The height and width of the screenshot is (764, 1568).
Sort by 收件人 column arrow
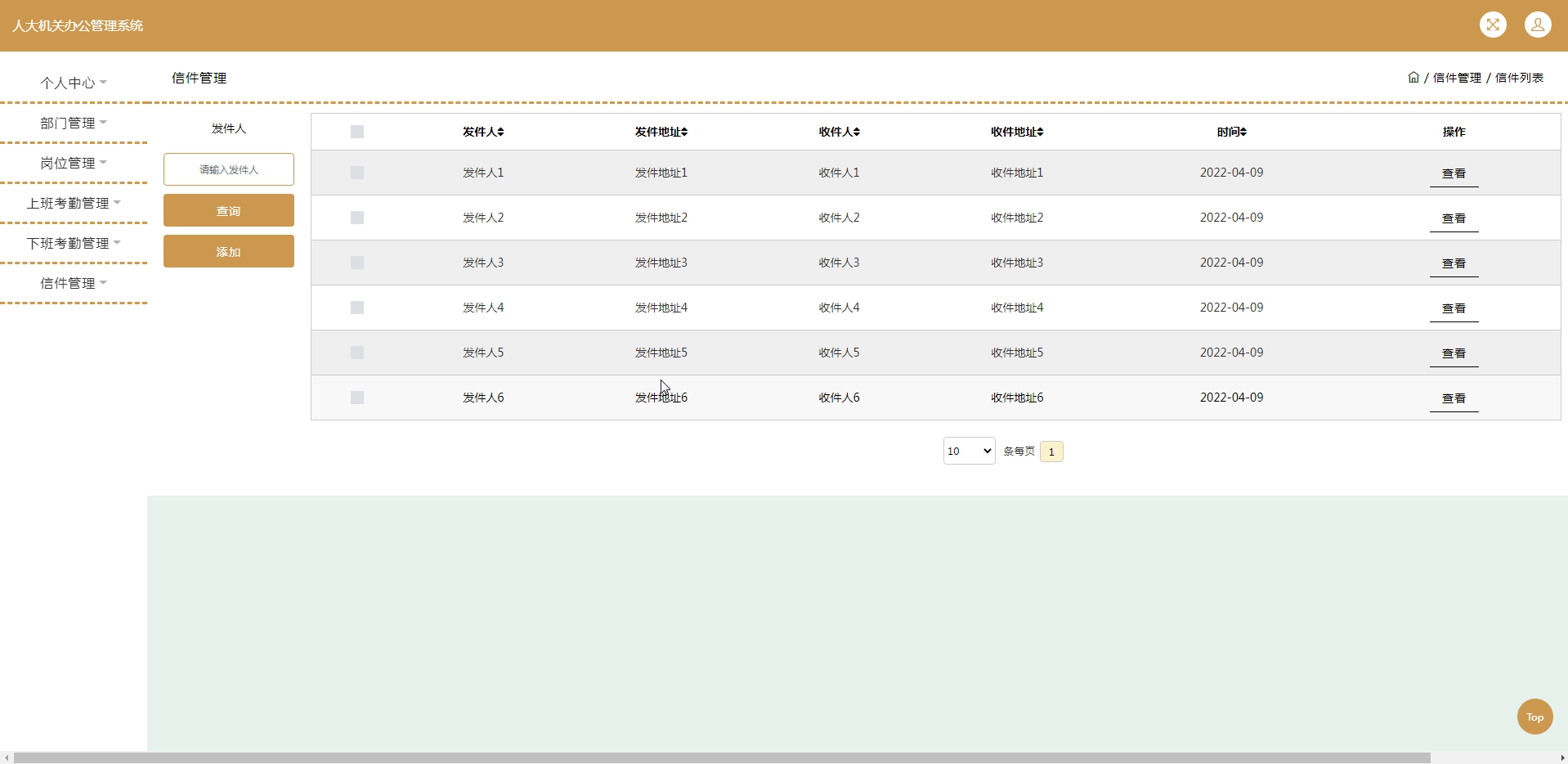coord(856,132)
